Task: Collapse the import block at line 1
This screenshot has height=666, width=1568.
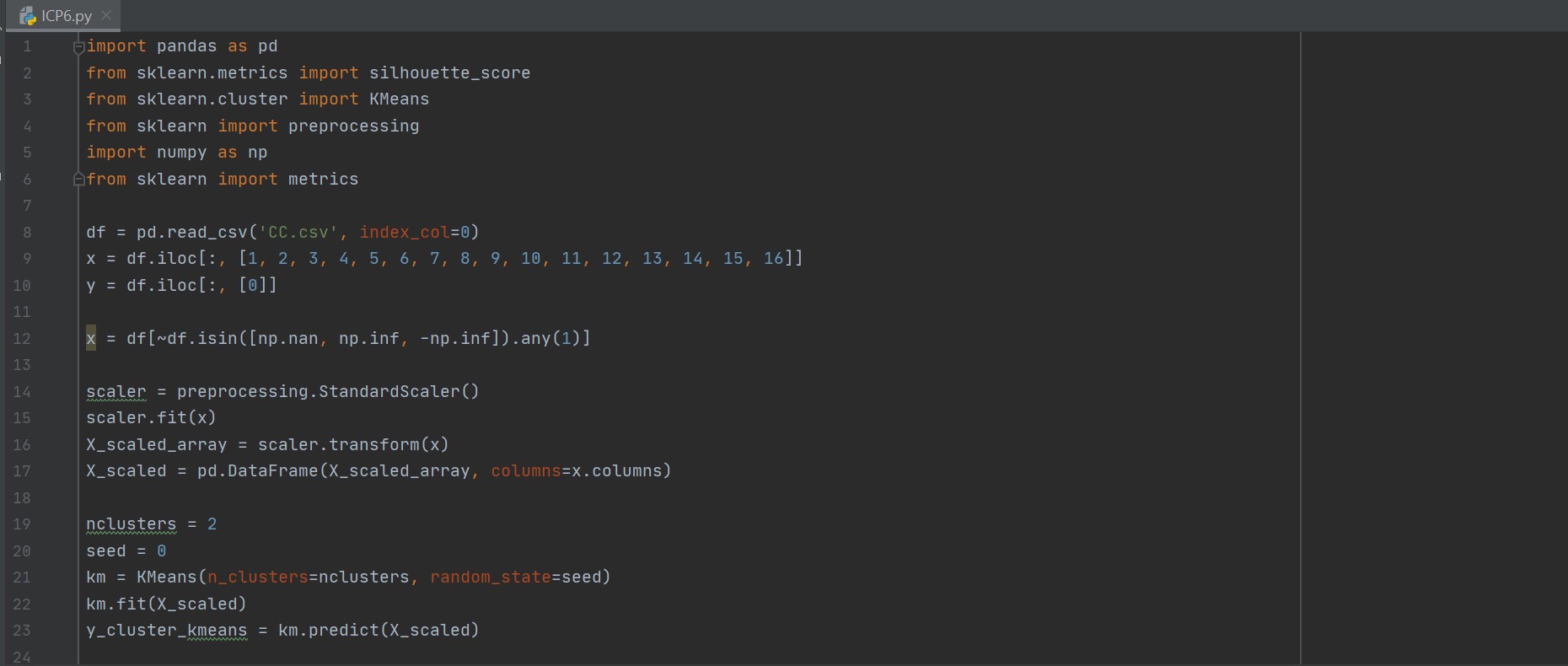Action: pos(78,46)
